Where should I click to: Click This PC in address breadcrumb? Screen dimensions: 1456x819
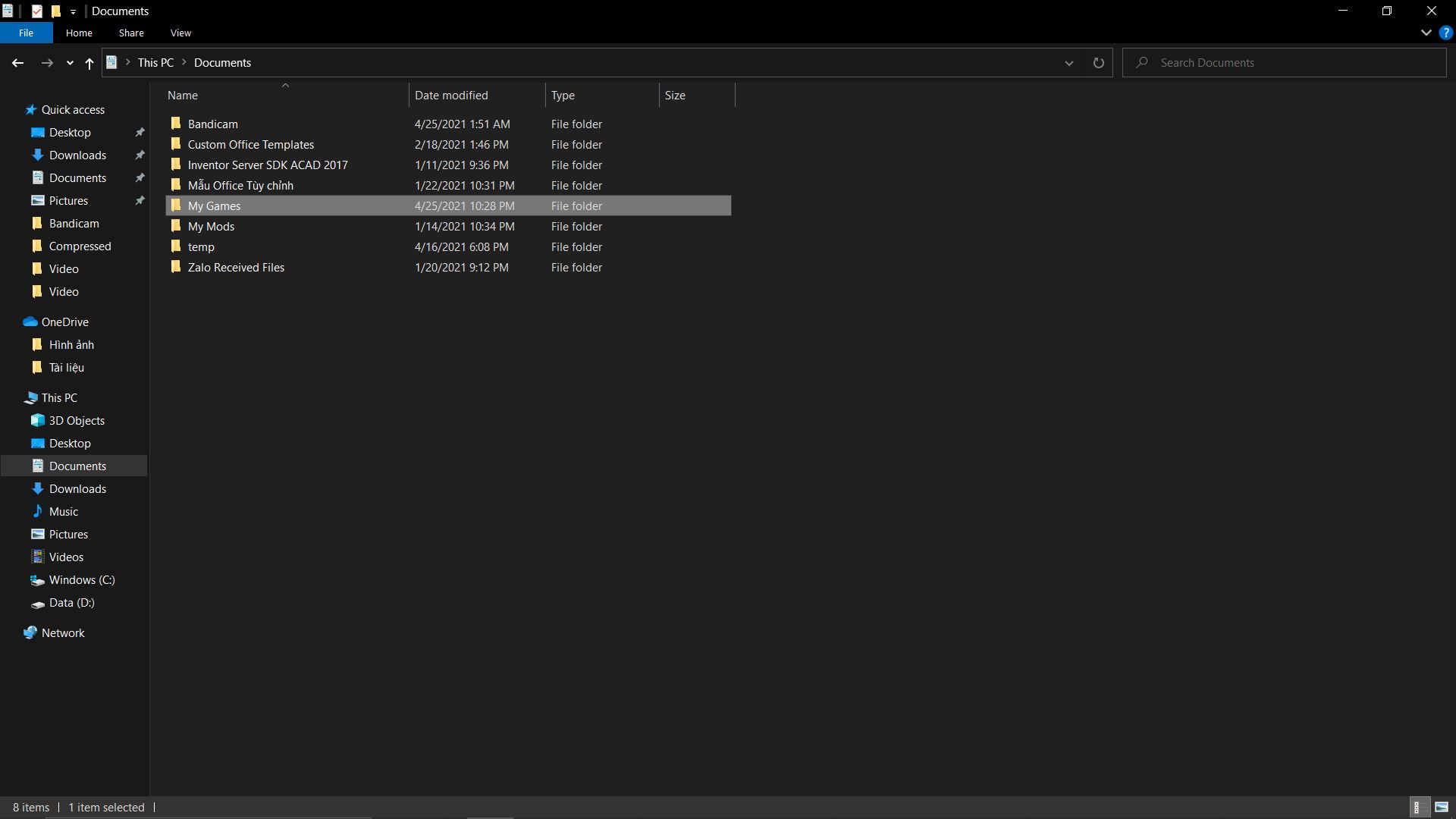155,63
